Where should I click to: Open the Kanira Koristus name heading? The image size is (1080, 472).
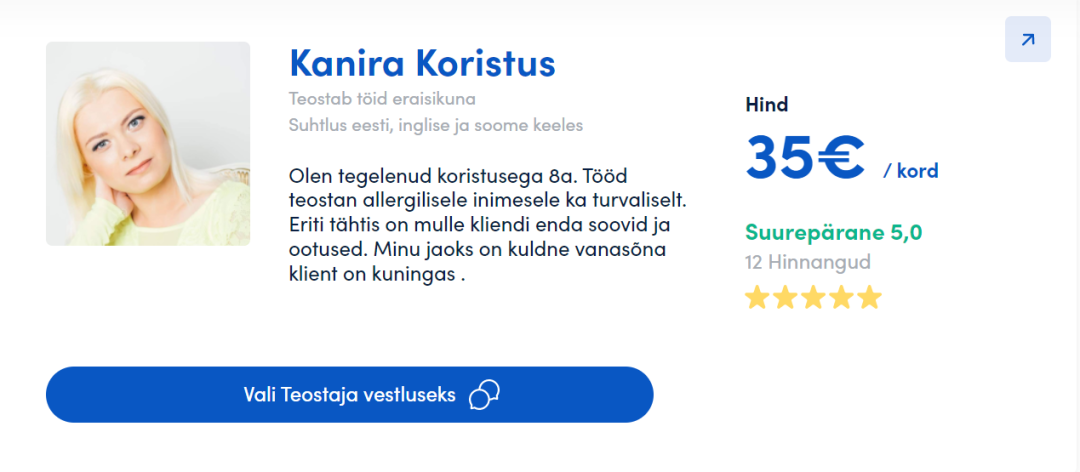422,63
